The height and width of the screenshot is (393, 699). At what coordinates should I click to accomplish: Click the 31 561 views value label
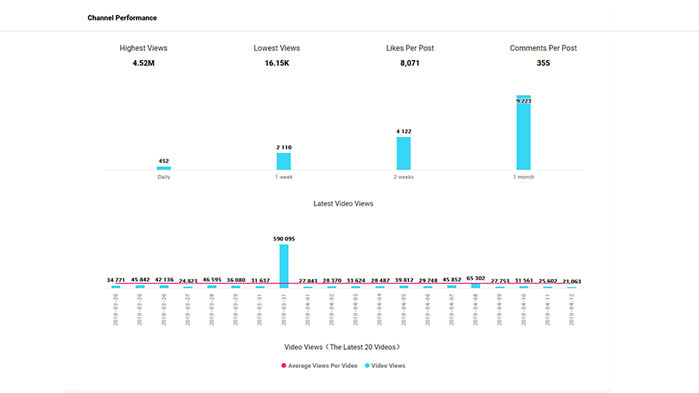pos(524,281)
